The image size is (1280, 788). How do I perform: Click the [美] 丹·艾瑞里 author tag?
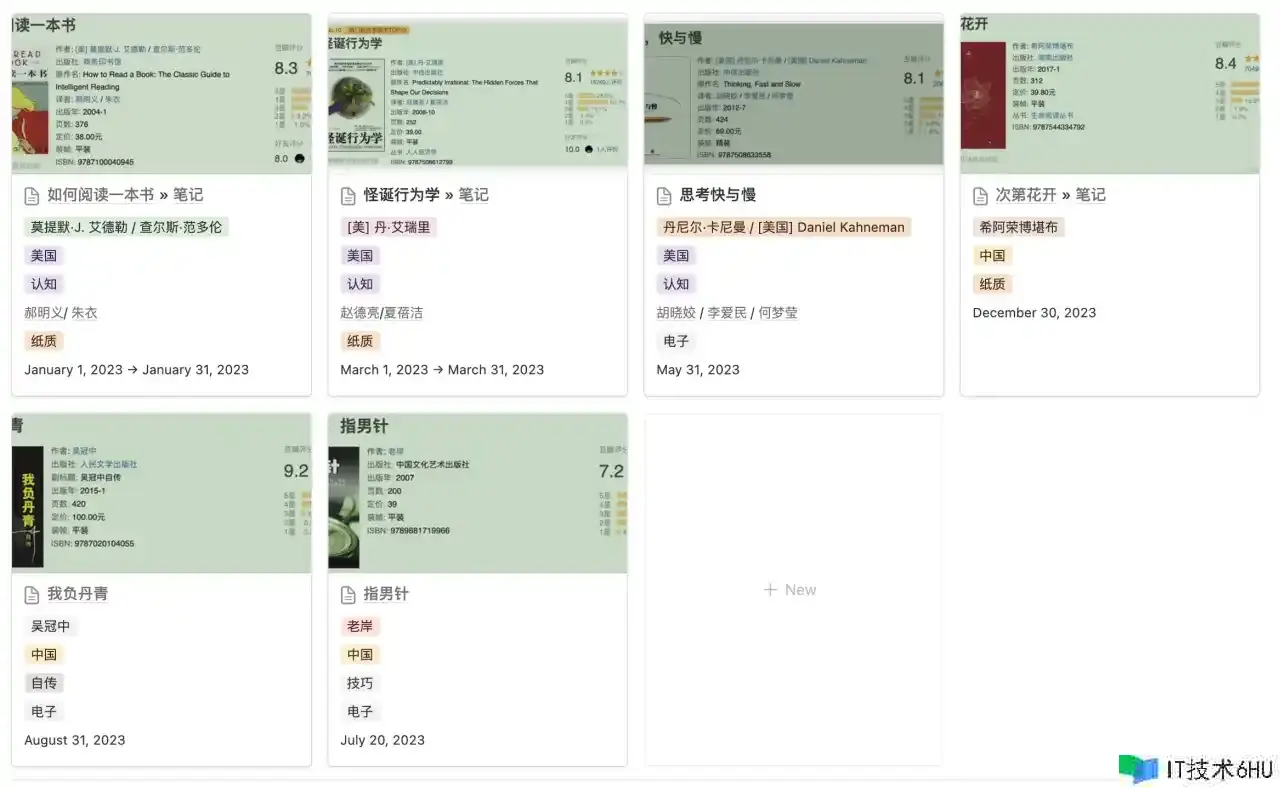point(388,227)
